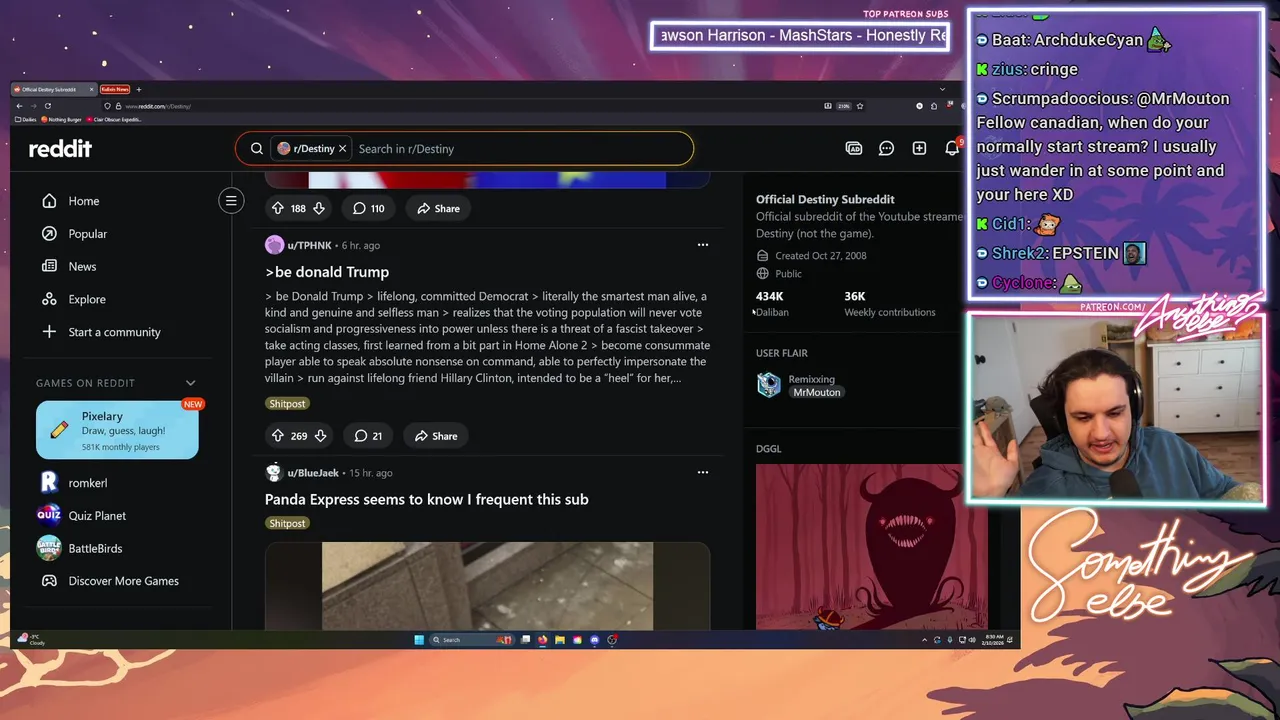
Task: Show hidden system tray icons
Action: [x=924, y=640]
